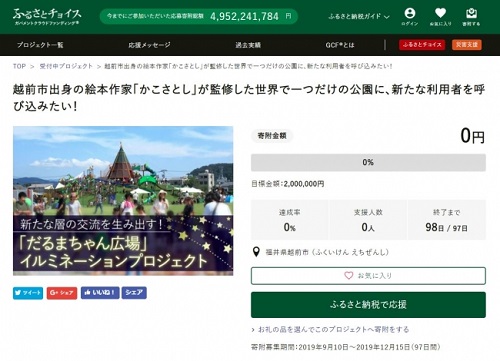Share the project with the G+ シェア button
The image size is (500, 361).
[62, 293]
